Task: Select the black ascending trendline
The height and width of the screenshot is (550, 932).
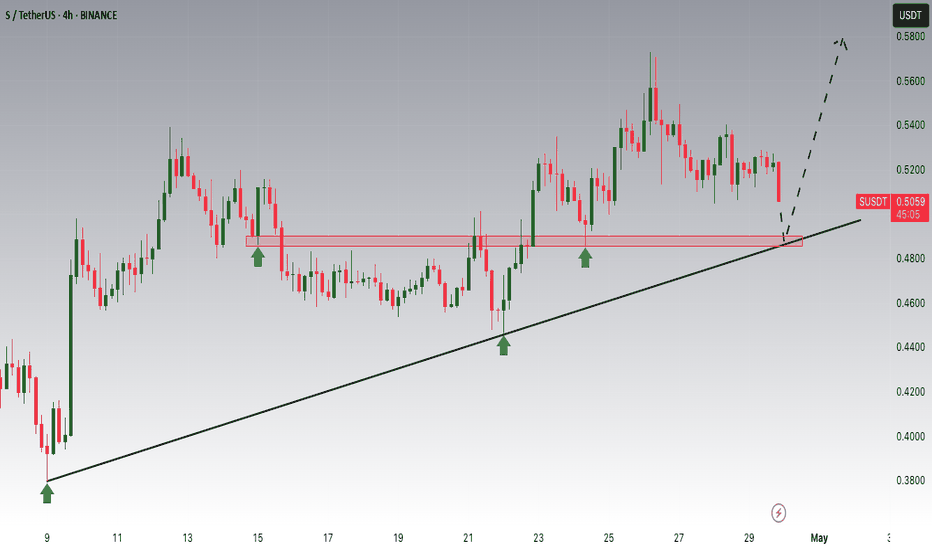Action: point(454,351)
